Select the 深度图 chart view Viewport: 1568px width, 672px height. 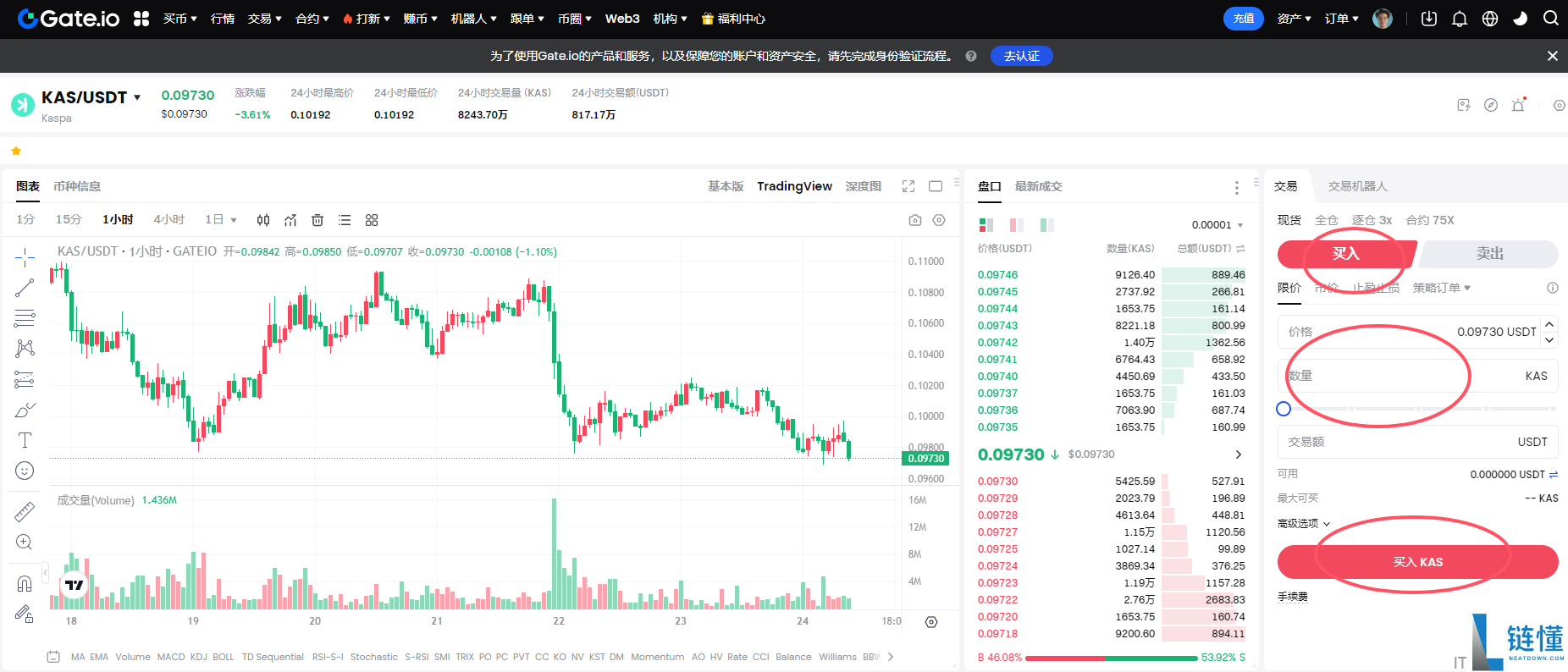[x=864, y=186]
